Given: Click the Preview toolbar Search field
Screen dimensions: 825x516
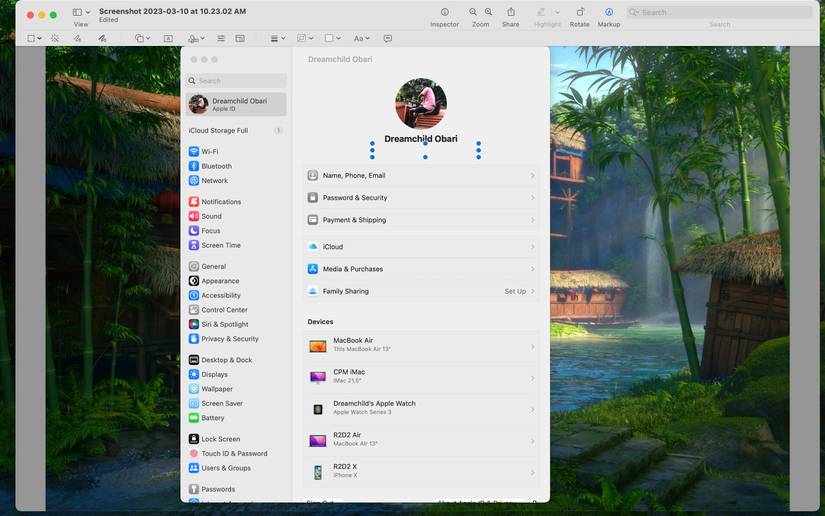Looking at the screenshot, I should click(x=719, y=12).
